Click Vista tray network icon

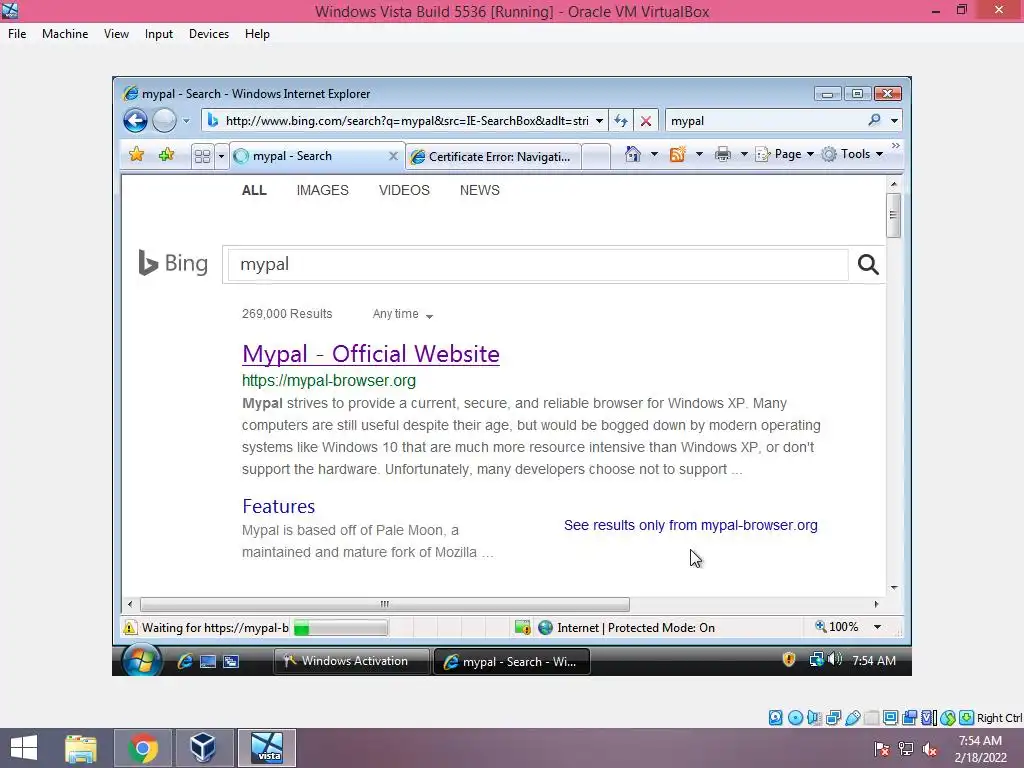click(816, 660)
